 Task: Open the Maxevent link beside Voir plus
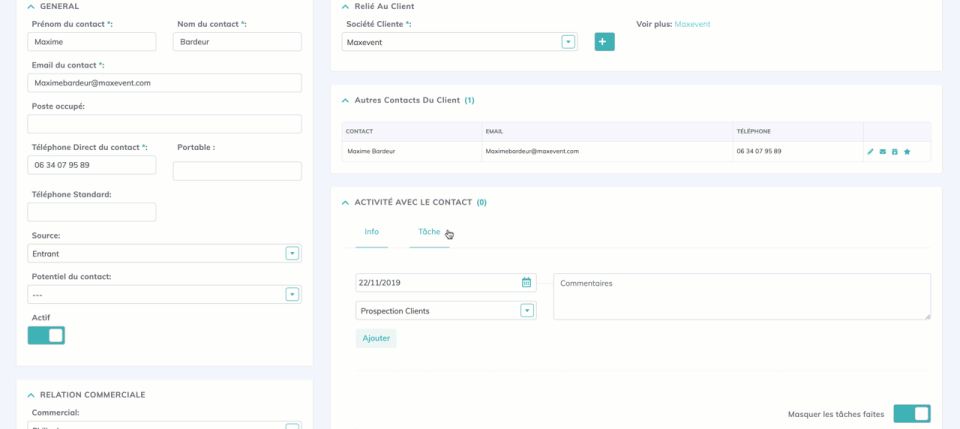[692, 24]
